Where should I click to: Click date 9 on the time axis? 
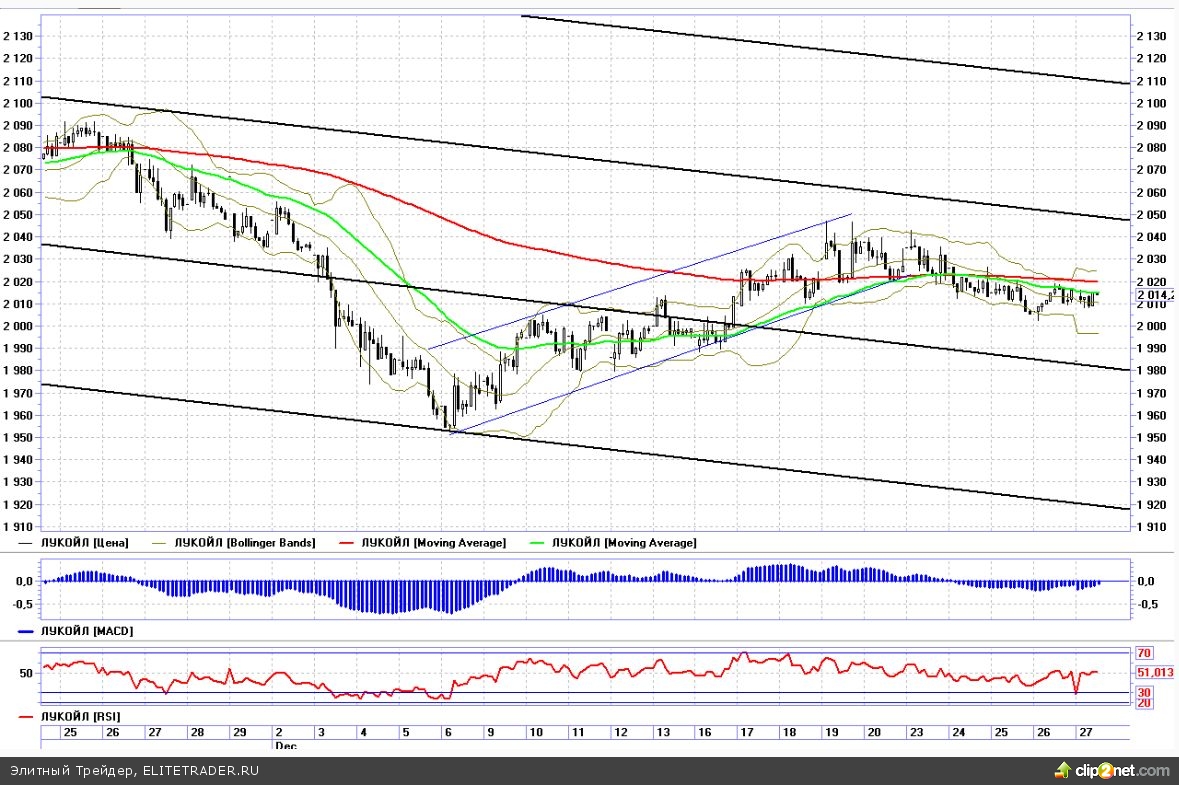pos(491,732)
